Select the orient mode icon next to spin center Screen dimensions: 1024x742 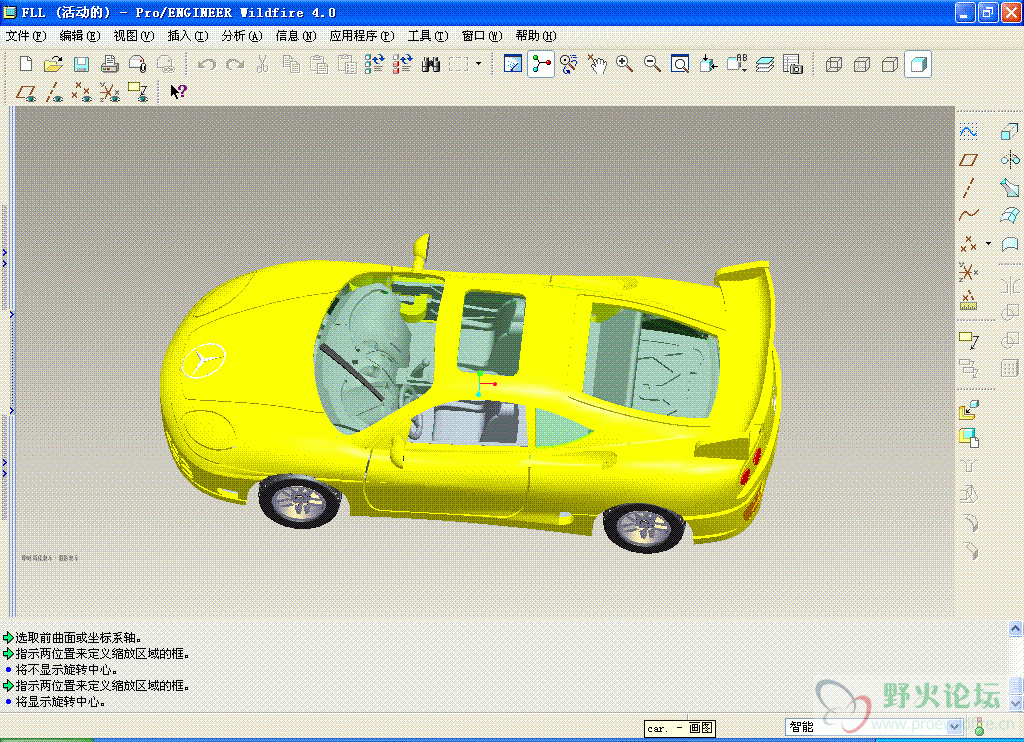[569, 64]
